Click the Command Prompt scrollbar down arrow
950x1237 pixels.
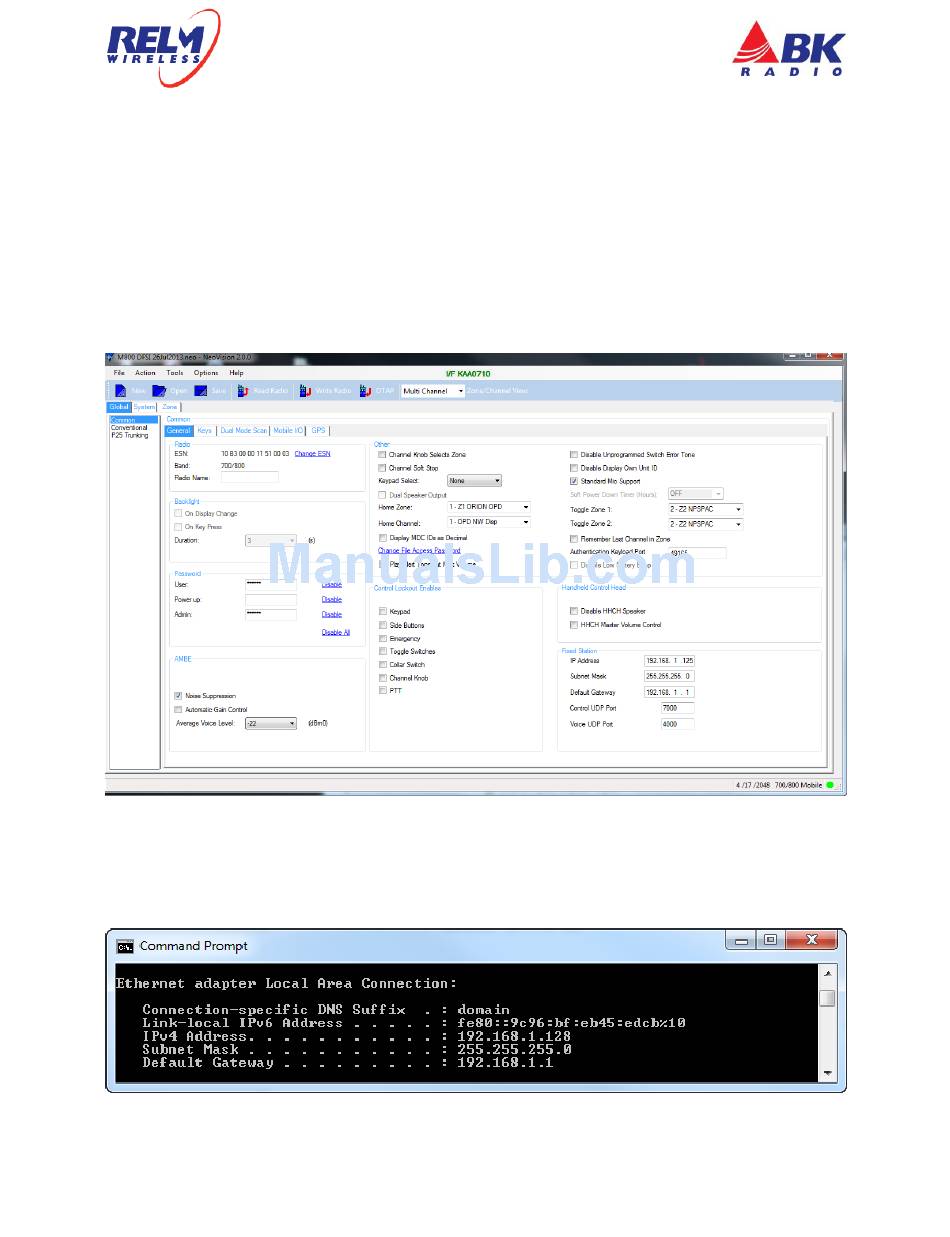point(827,1073)
